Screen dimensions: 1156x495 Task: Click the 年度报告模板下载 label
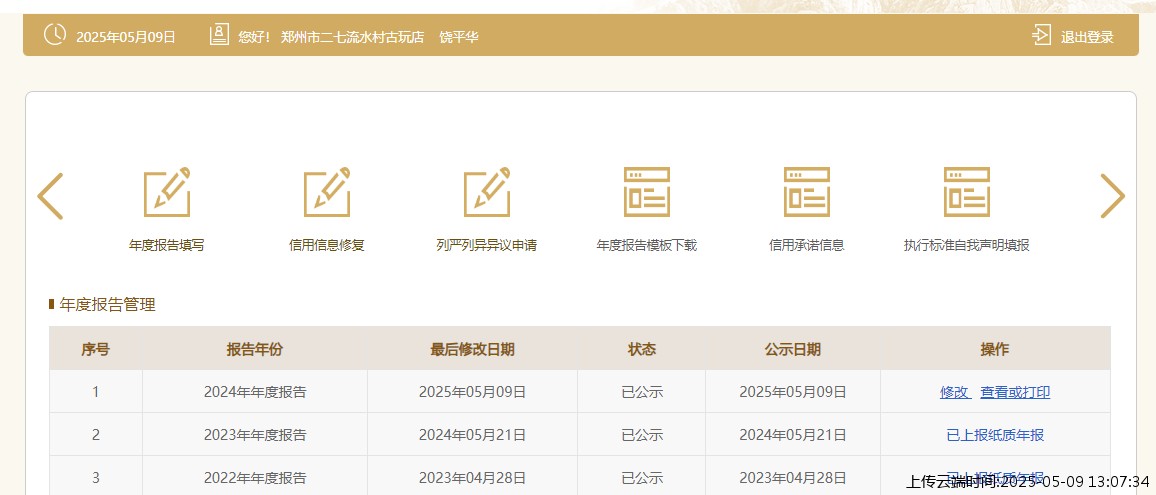[647, 246]
